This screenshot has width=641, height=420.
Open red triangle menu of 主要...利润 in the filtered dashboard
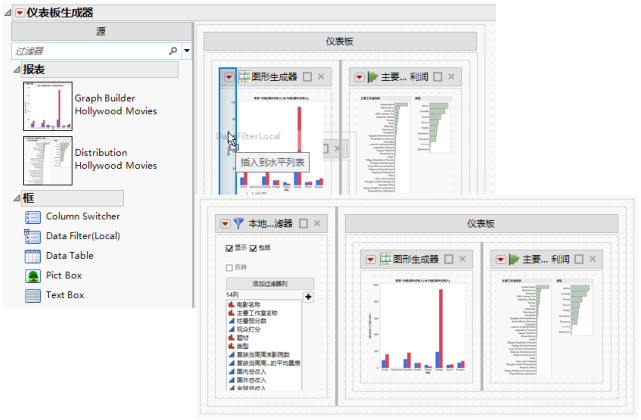pyautogui.click(x=500, y=259)
